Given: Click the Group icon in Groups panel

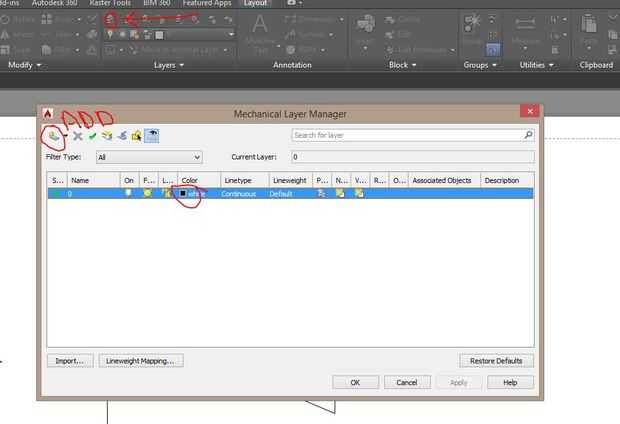Looking at the screenshot, I should (471, 23).
